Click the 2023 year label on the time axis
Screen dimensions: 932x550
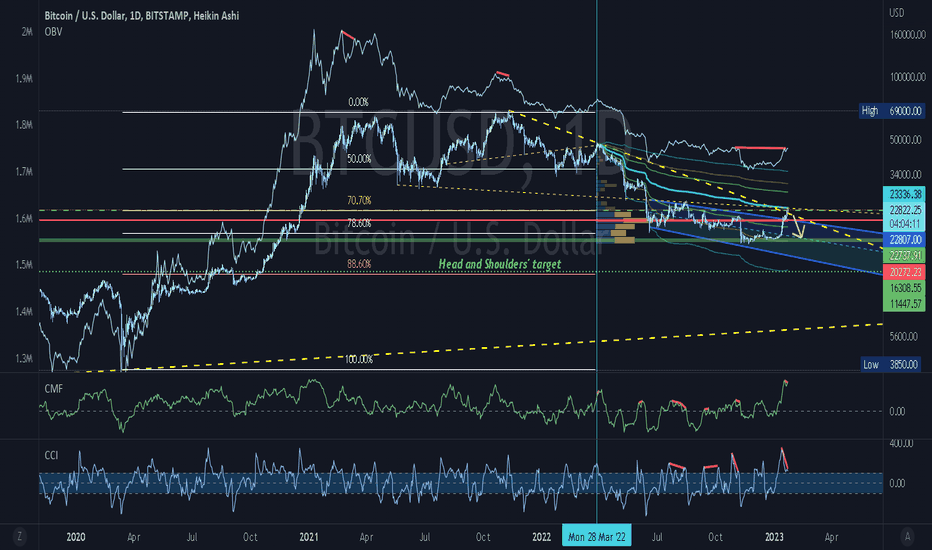[x=774, y=537]
